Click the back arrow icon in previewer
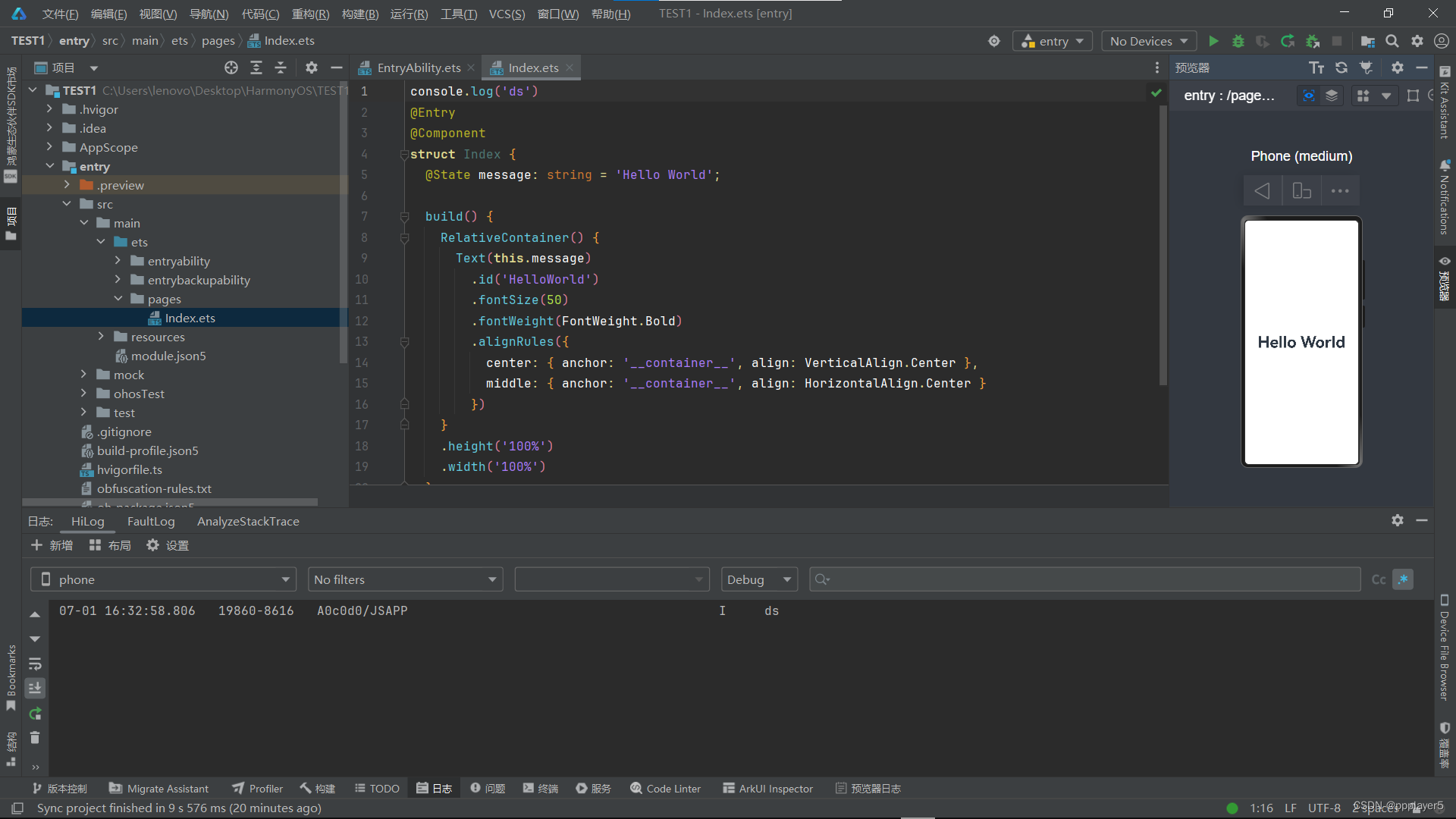Viewport: 1456px width, 819px height. point(1262,191)
